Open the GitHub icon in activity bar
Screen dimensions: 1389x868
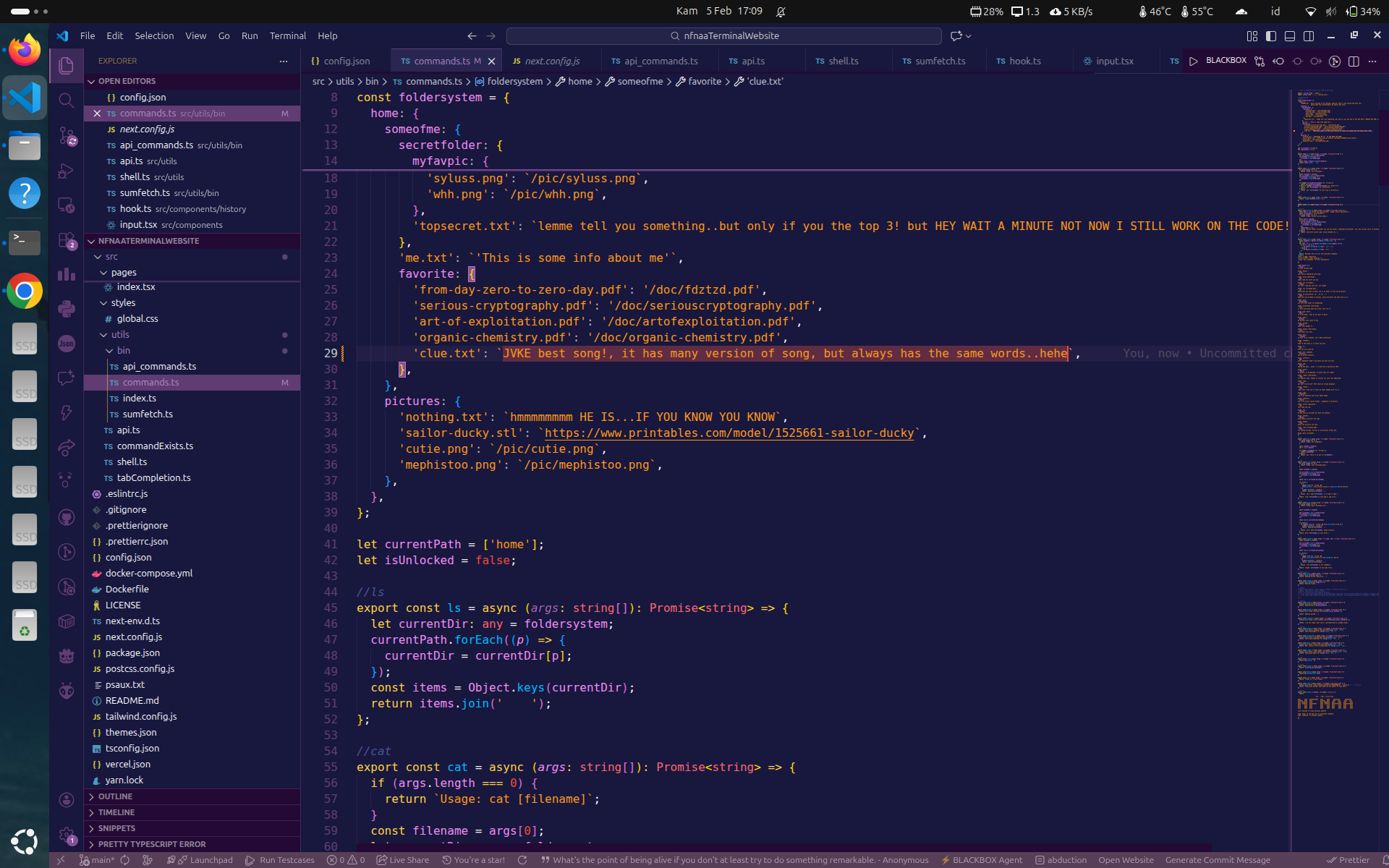[x=66, y=517]
